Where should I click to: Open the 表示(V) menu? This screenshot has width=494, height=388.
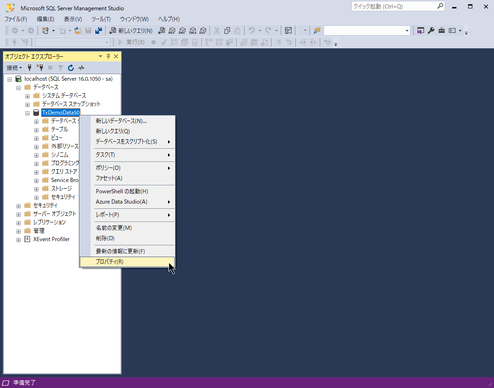(x=73, y=19)
